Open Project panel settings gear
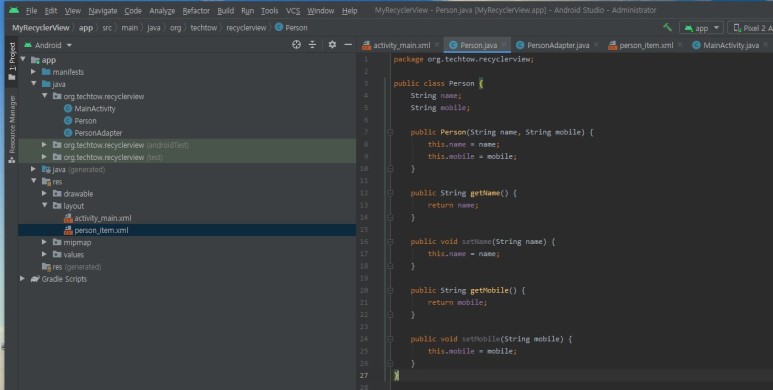Image resolution: width=773 pixels, height=390 pixels. 332,45
